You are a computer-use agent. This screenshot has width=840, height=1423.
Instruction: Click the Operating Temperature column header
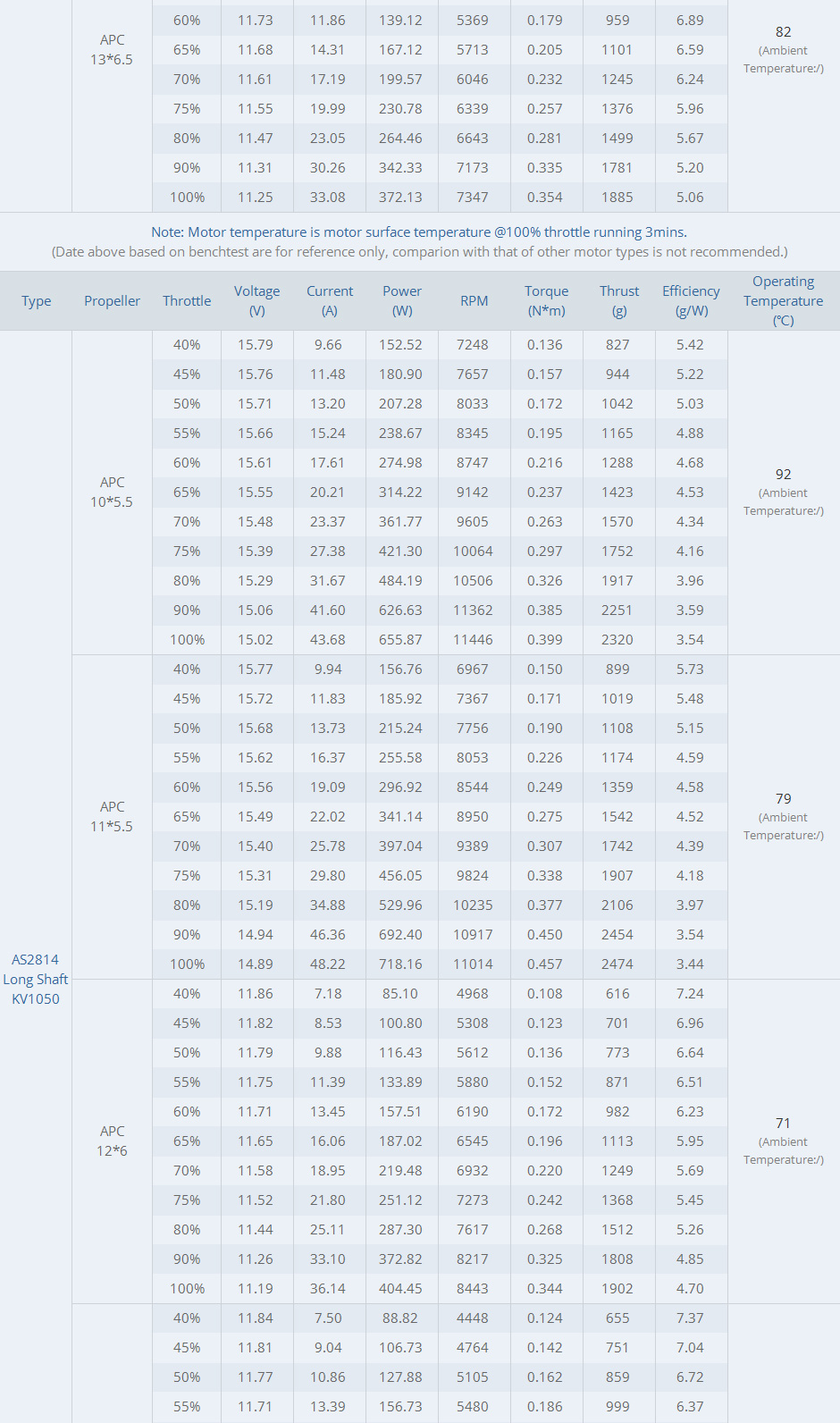(x=783, y=301)
